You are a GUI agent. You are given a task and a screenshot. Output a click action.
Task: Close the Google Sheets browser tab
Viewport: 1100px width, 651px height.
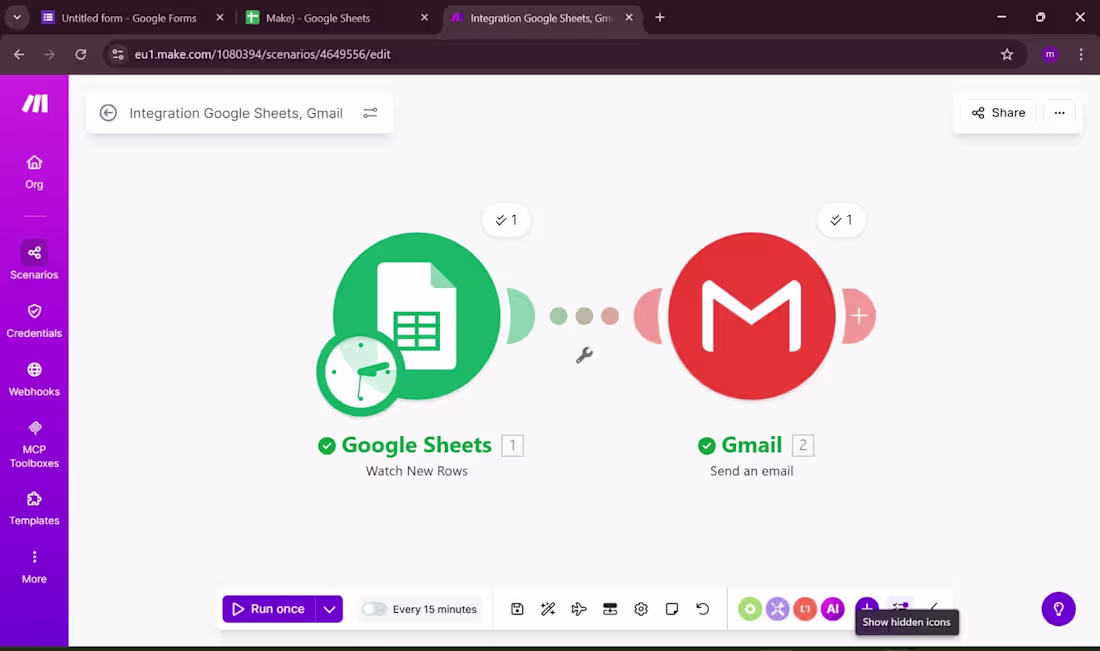424,18
